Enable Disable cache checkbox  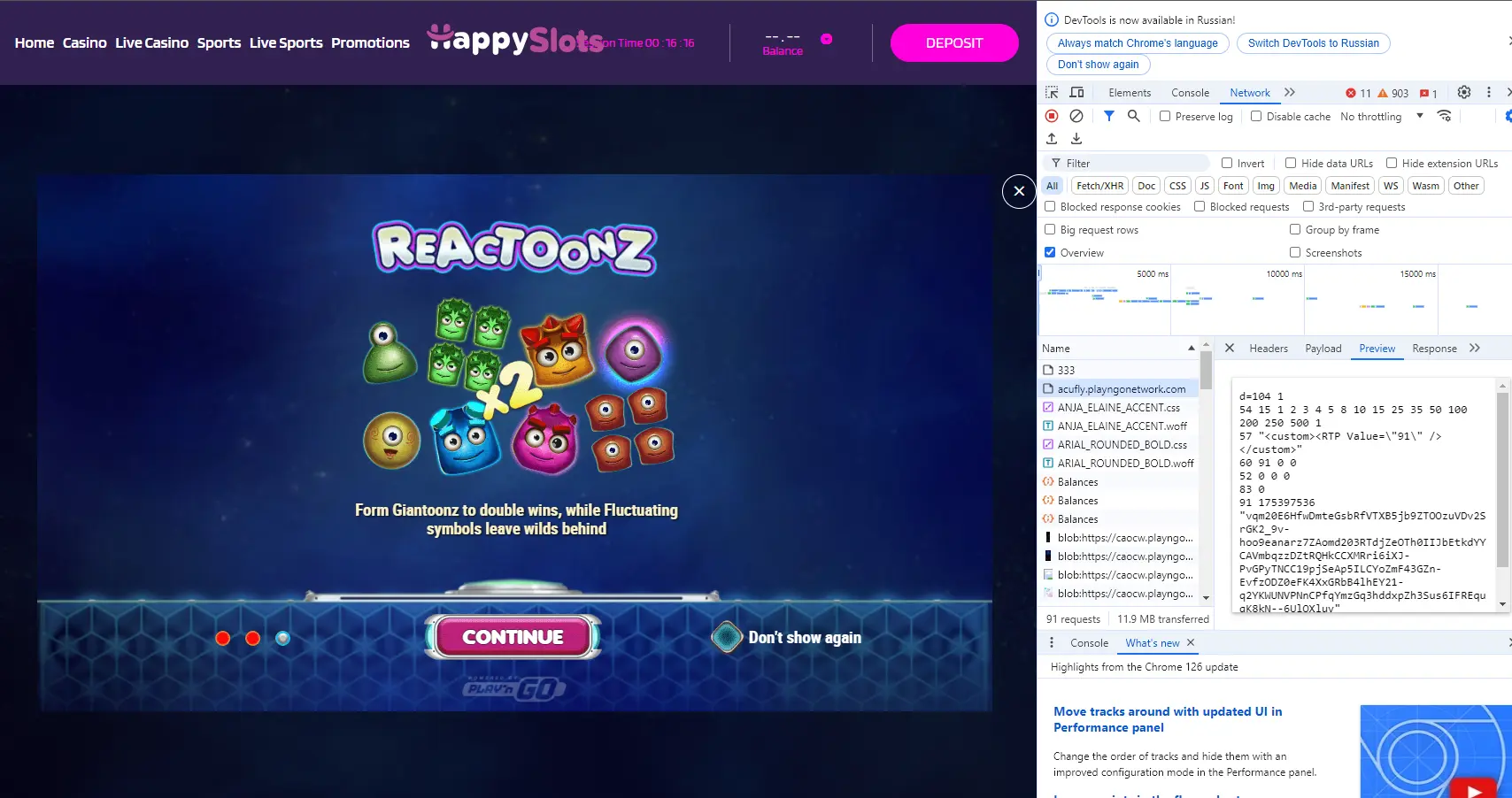1255,116
